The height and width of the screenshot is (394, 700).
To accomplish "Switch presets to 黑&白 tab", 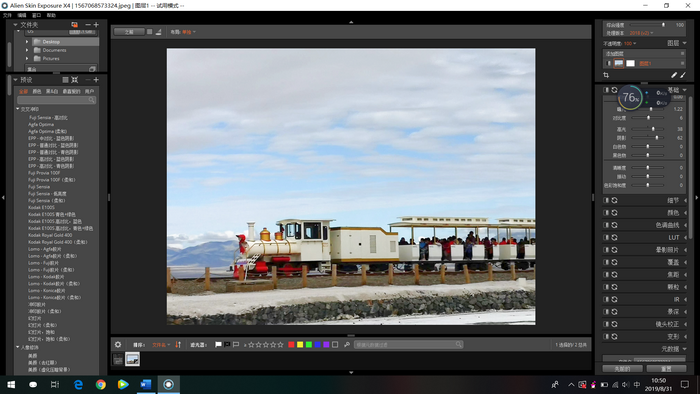I will point(52,91).
